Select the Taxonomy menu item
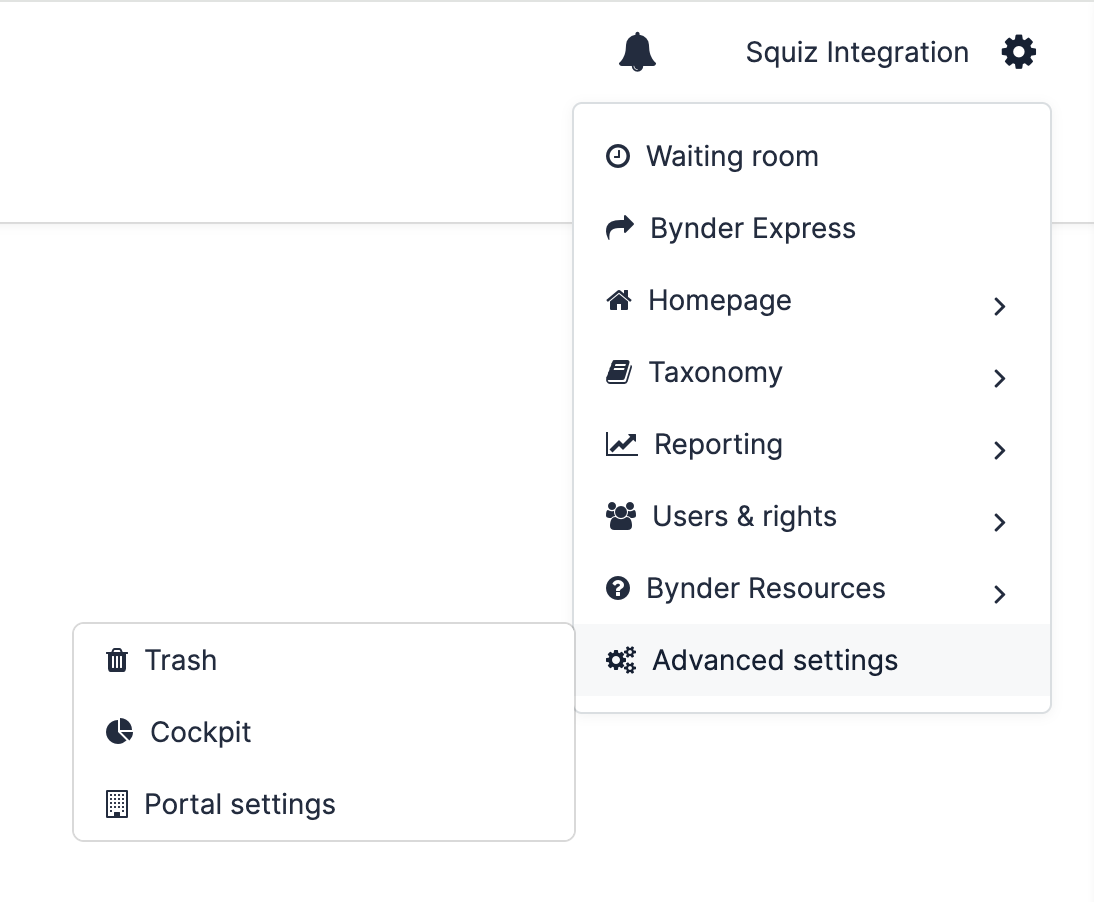Screen dimensions: 1094x902 pos(812,372)
